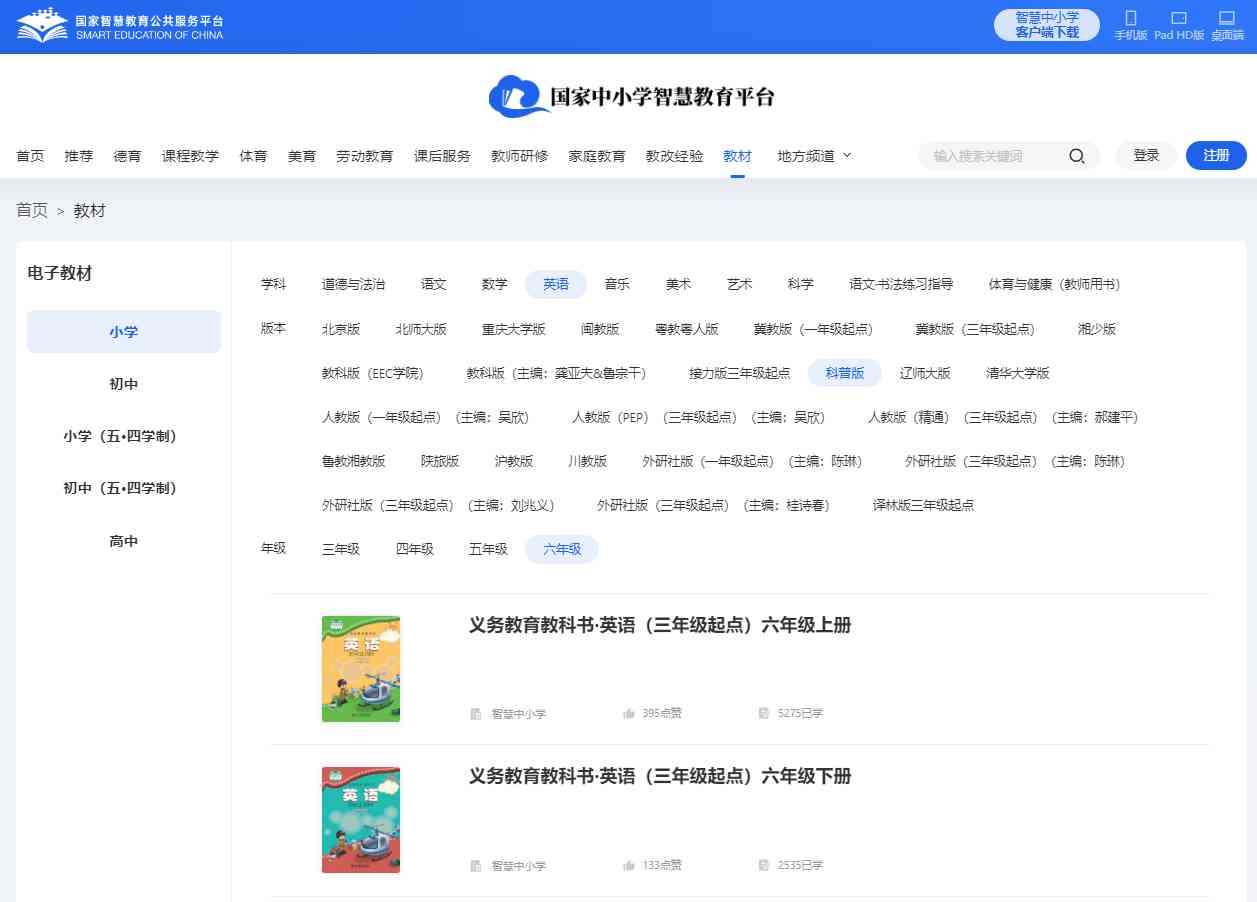Open the 美育 navigation item
1257x902 pixels.
[302, 156]
